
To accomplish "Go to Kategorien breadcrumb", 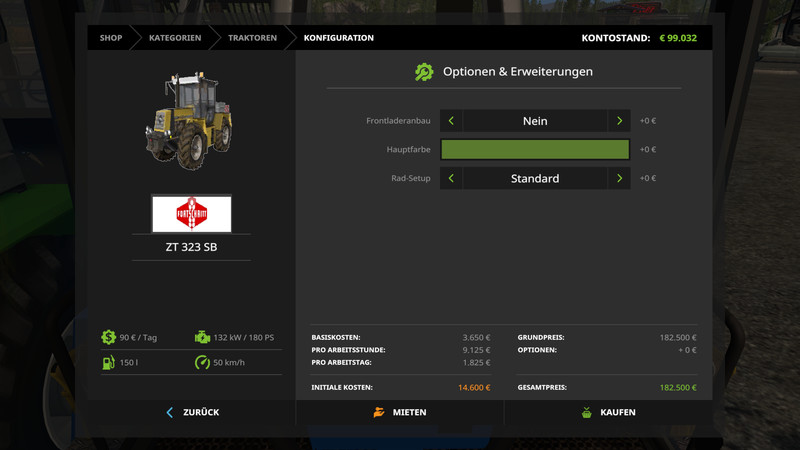I will tap(175, 38).
